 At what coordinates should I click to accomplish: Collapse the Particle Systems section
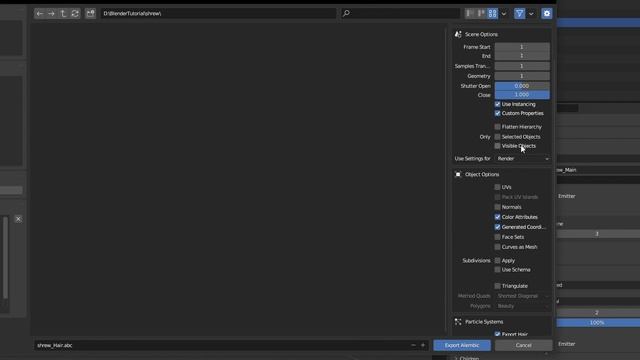click(484, 322)
